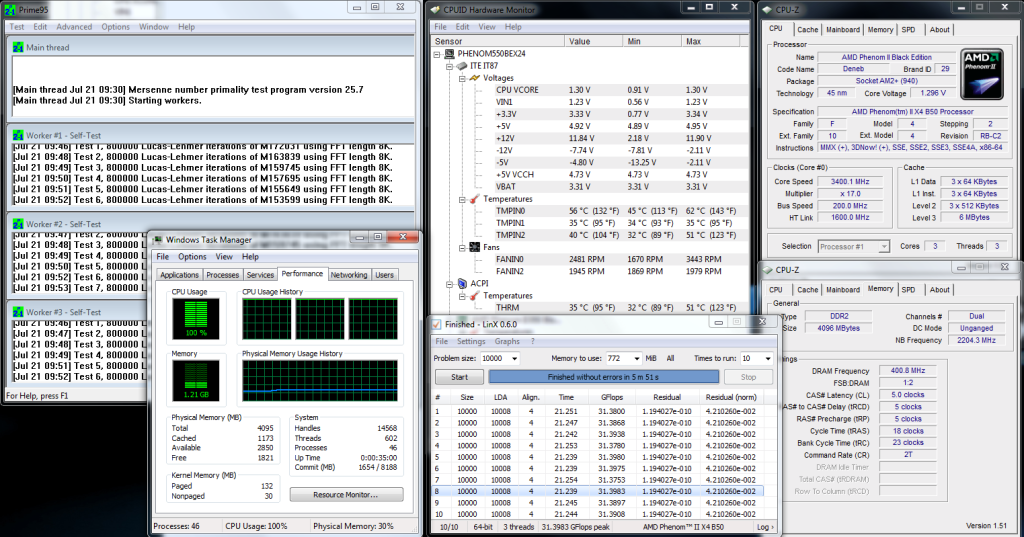The height and width of the screenshot is (537, 1024).
Task: Click the Temperatures icon under ACPI
Action: pos(475,295)
